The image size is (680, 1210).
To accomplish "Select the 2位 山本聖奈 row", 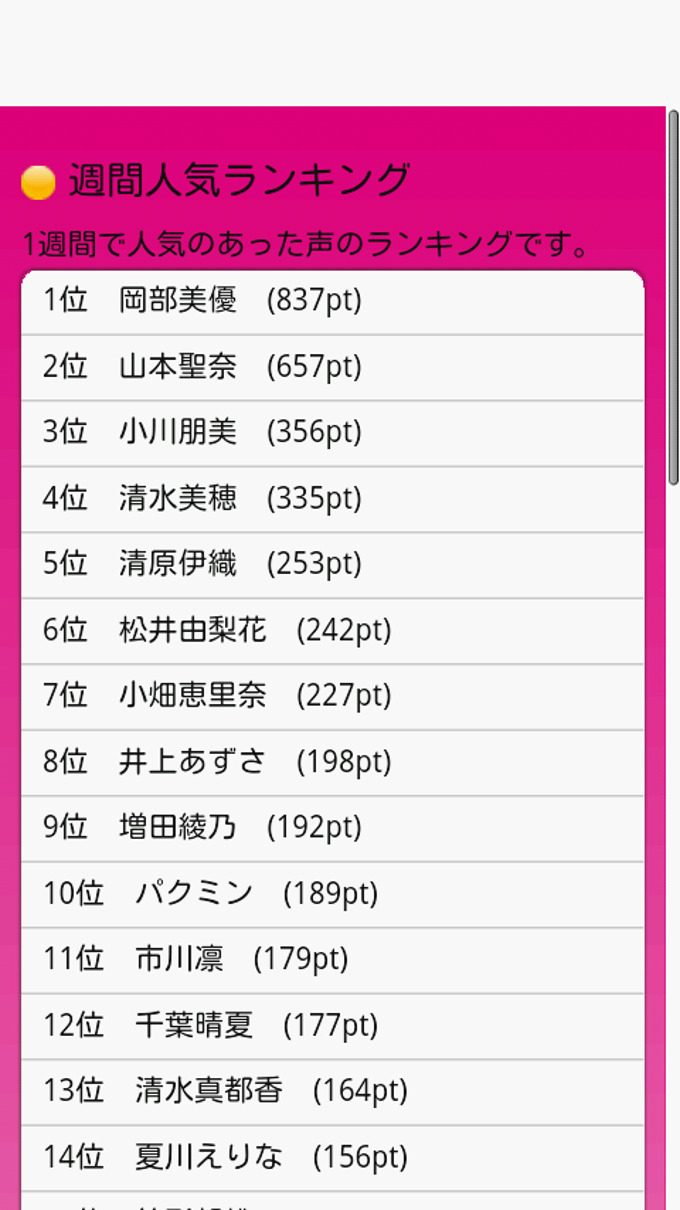I will tap(332, 368).
